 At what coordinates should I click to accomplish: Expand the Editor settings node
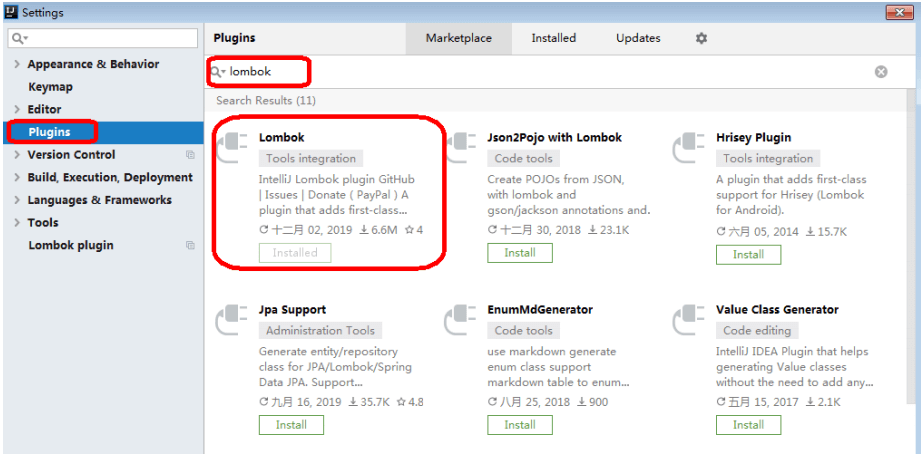click(x=17, y=109)
